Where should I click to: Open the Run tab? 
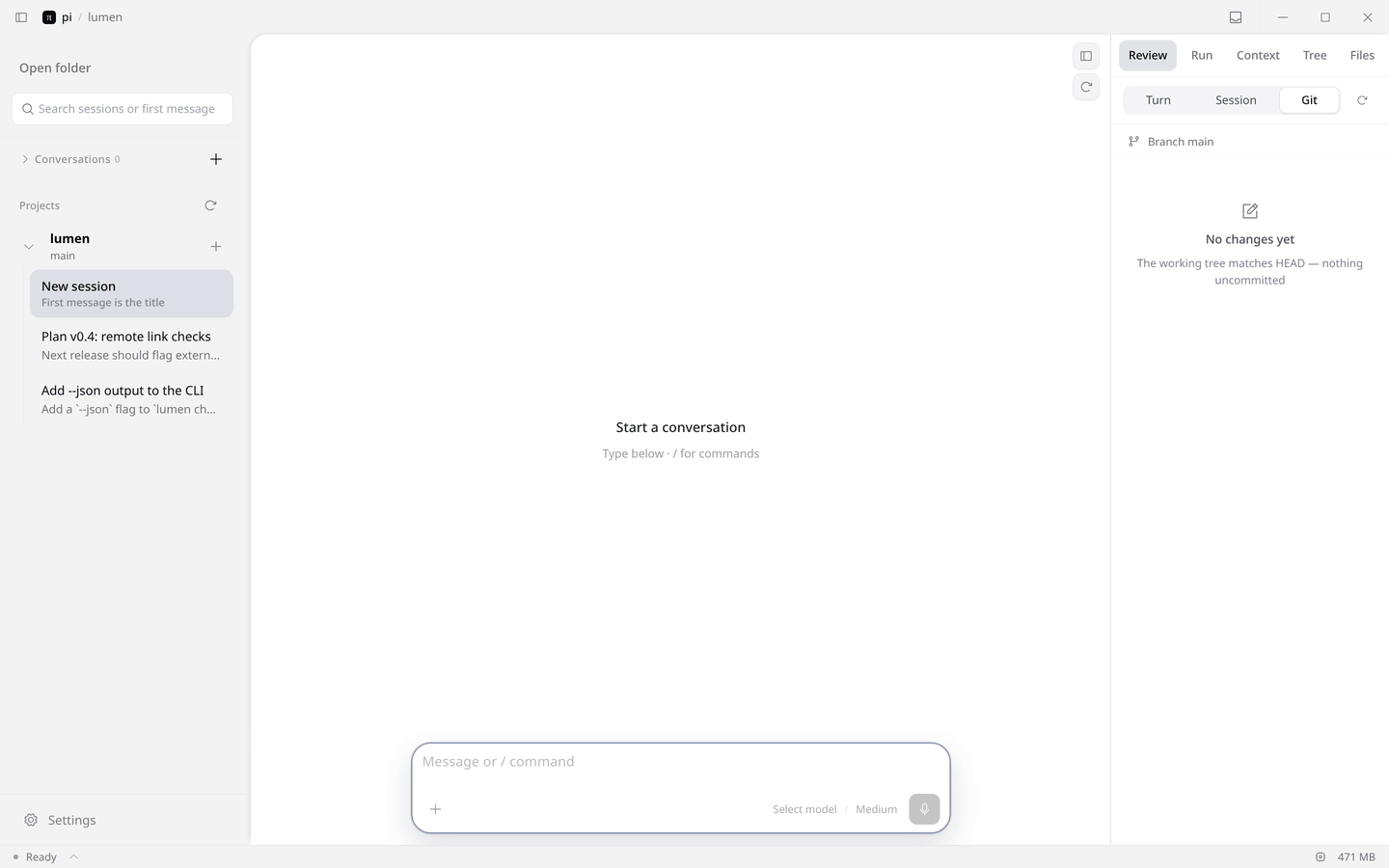click(1202, 55)
